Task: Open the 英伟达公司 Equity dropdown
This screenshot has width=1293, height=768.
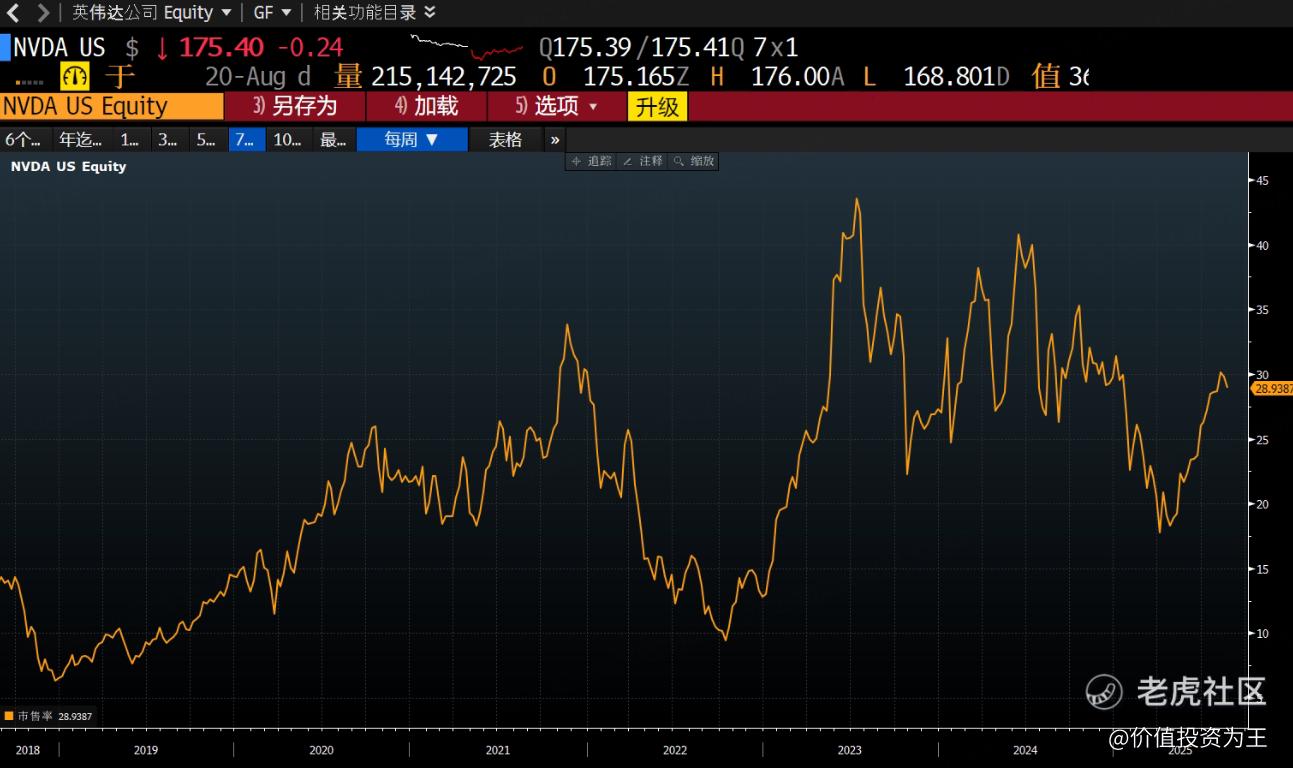Action: (x=152, y=13)
